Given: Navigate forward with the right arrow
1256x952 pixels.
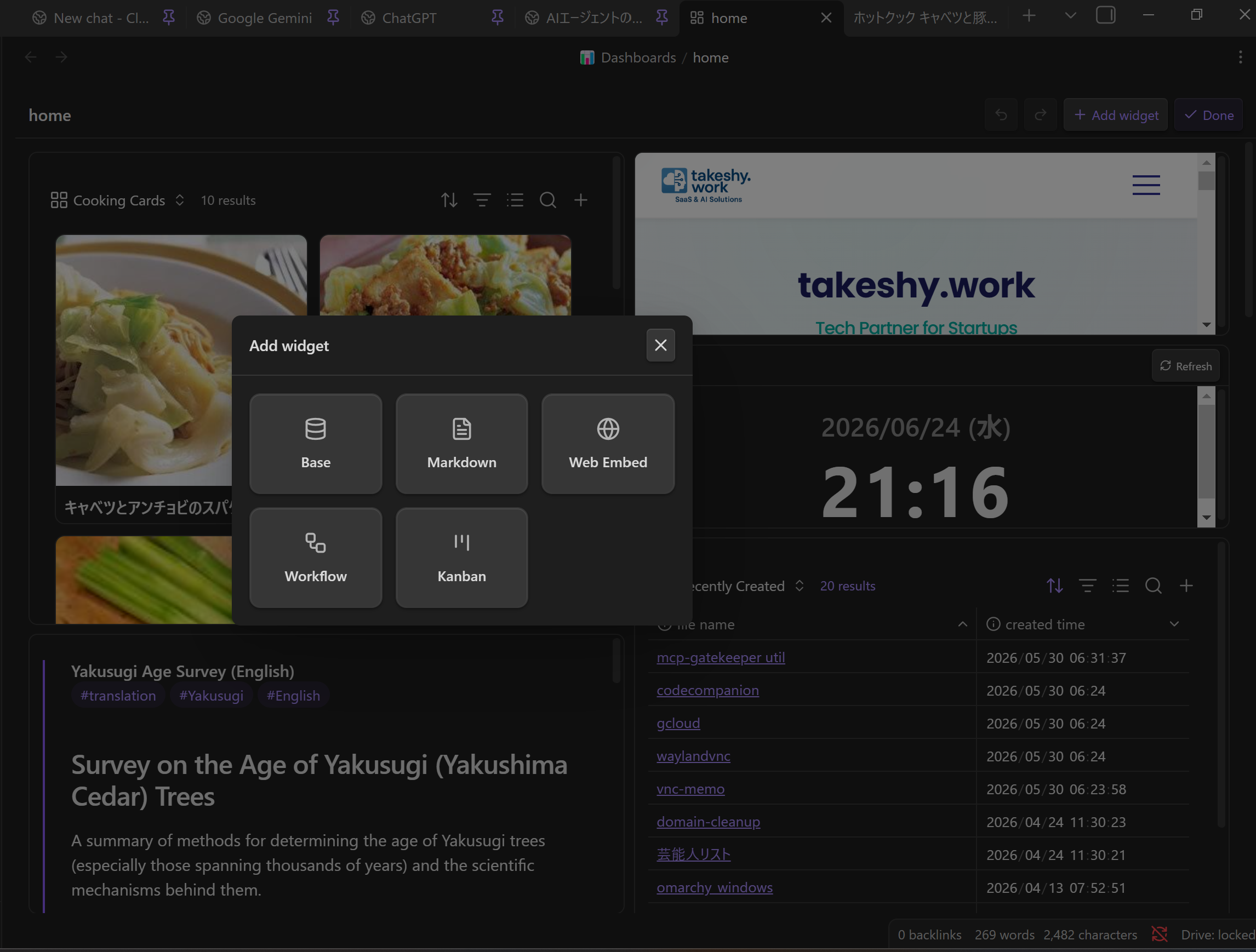Looking at the screenshot, I should (61, 58).
